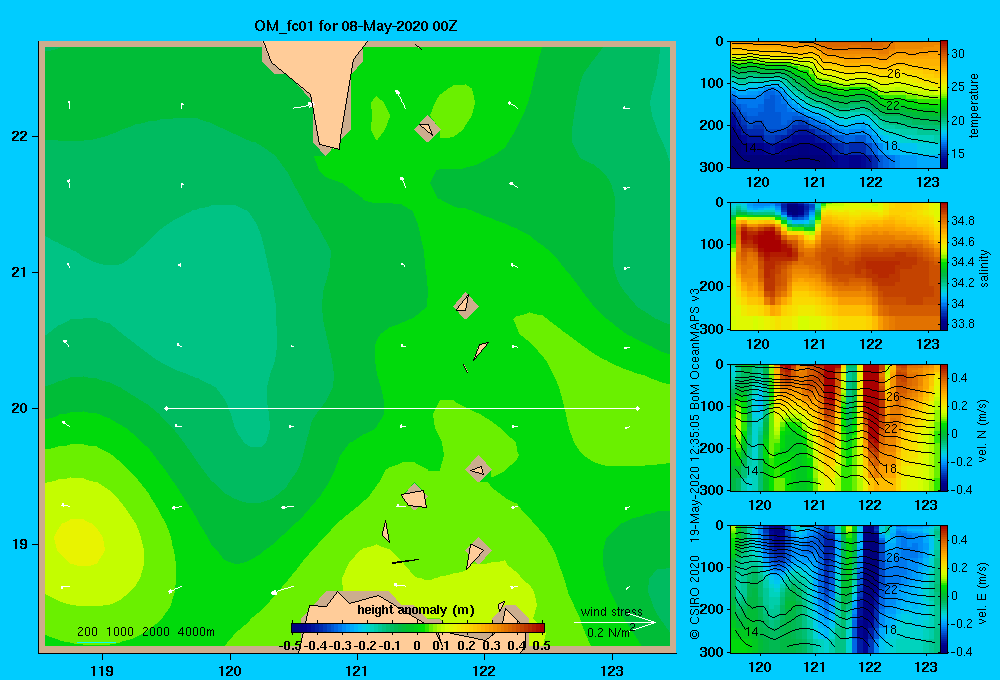Image resolution: width=1000 pixels, height=680 pixels.
Task: Click the map title 'OM_fc01 for 08-May-2020 00Z'
Action: (355, 26)
